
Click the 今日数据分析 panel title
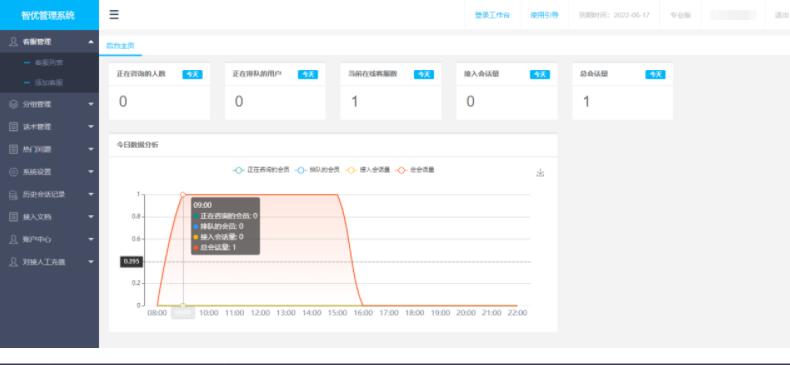[138, 145]
